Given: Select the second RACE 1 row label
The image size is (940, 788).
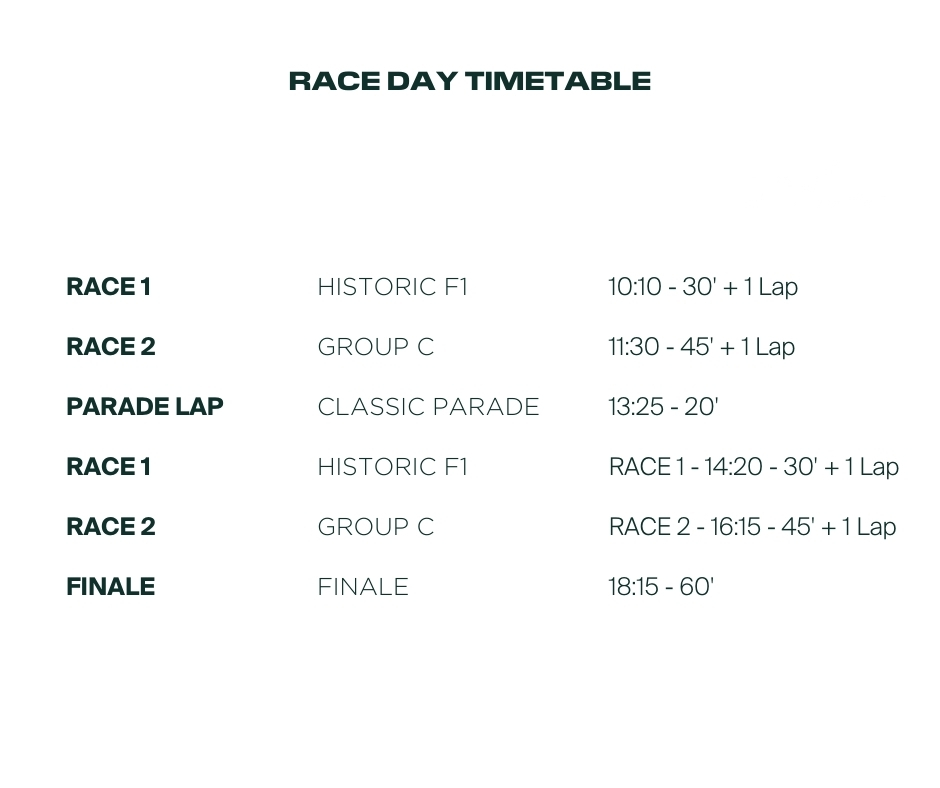Looking at the screenshot, I should (109, 467).
